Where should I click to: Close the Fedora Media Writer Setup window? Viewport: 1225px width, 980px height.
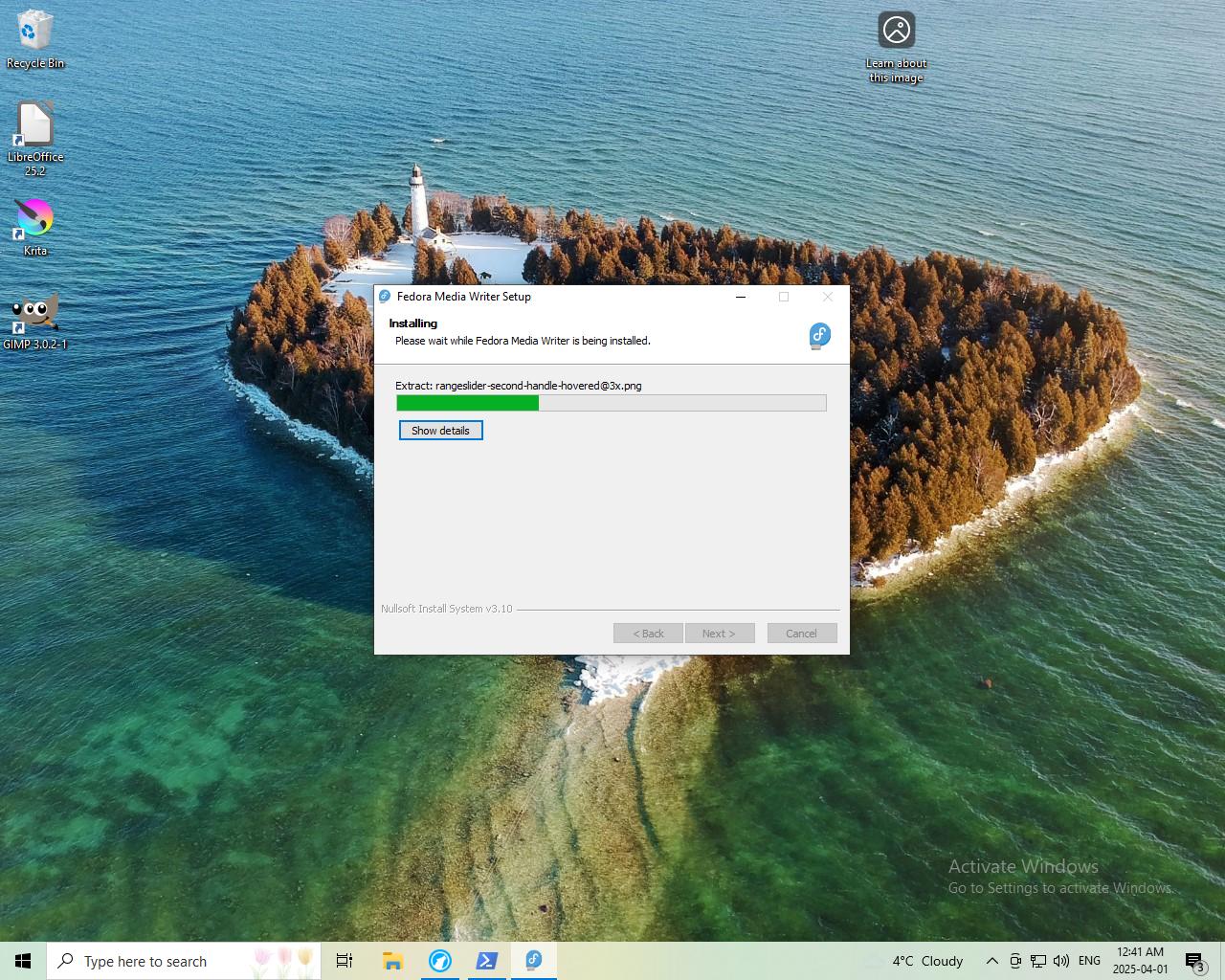(828, 297)
